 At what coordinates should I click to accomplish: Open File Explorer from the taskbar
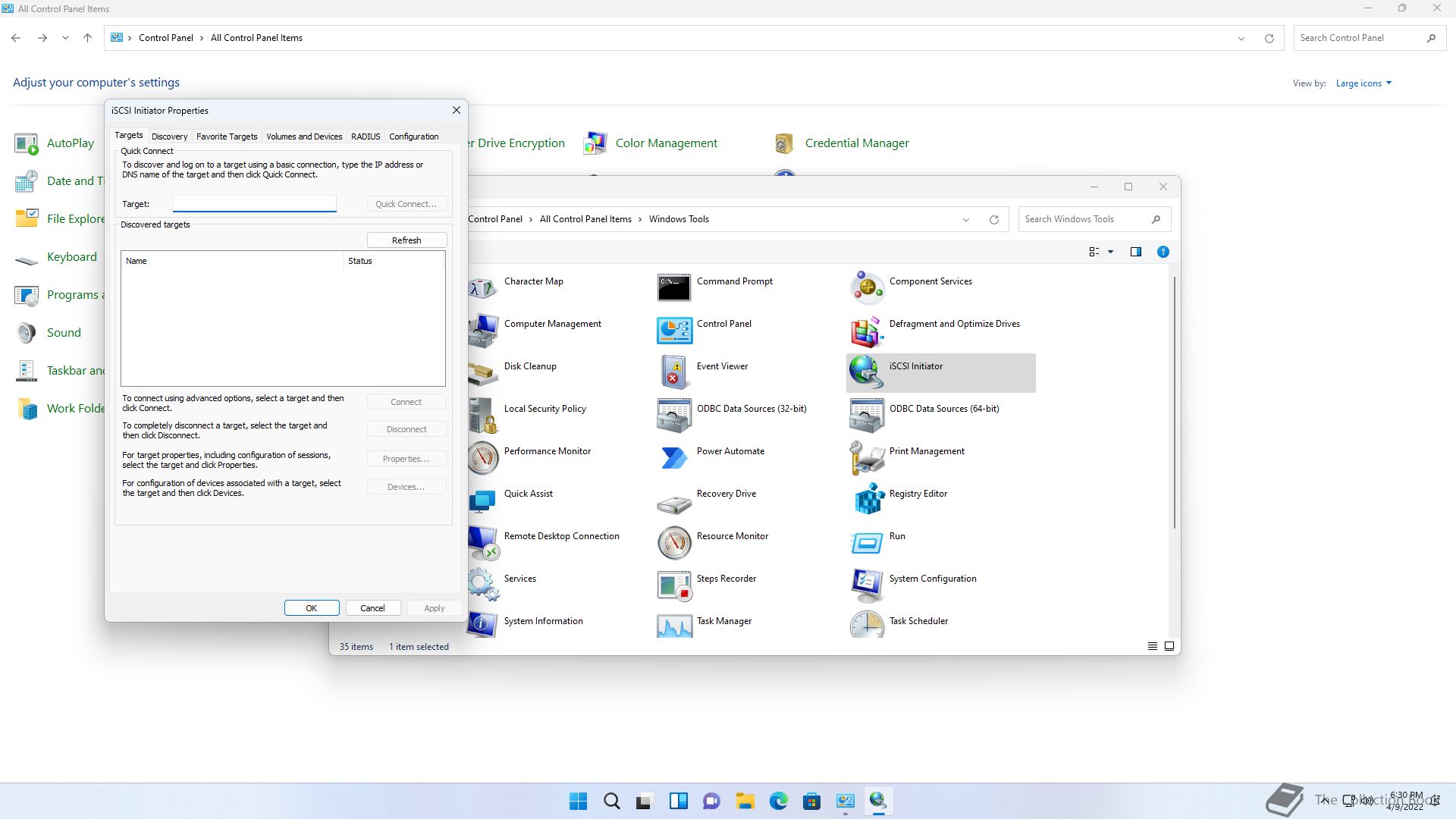point(745,801)
